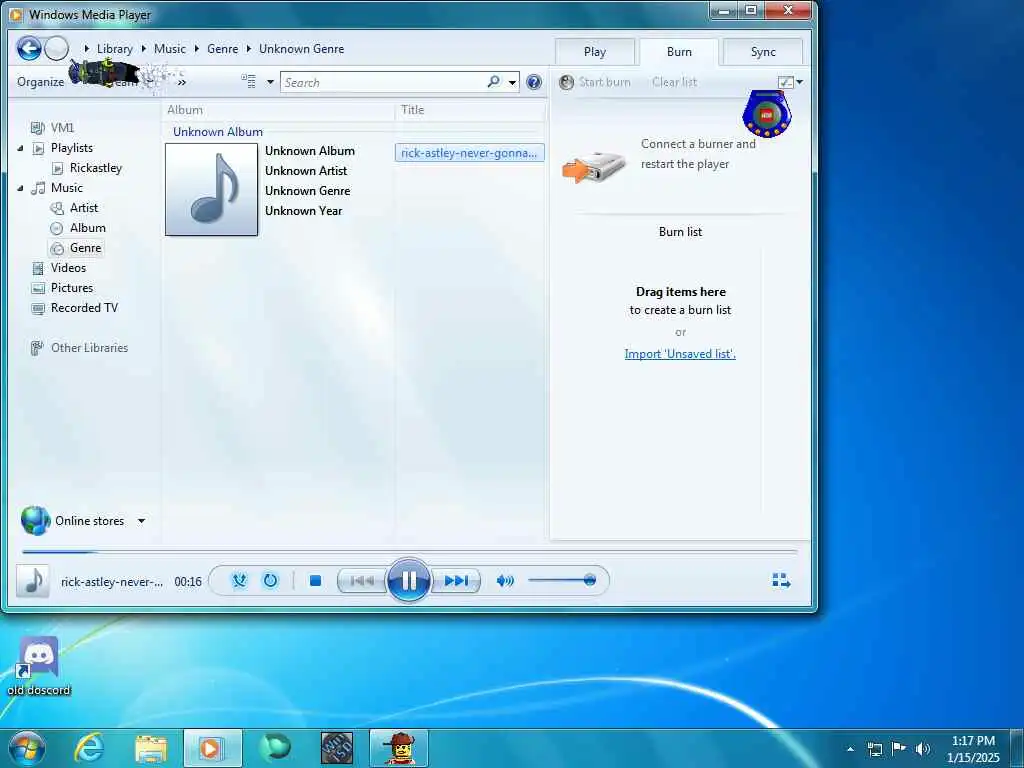Screen dimensions: 1024x768
Task: Open Burn options checklist icon
Action: (786, 82)
